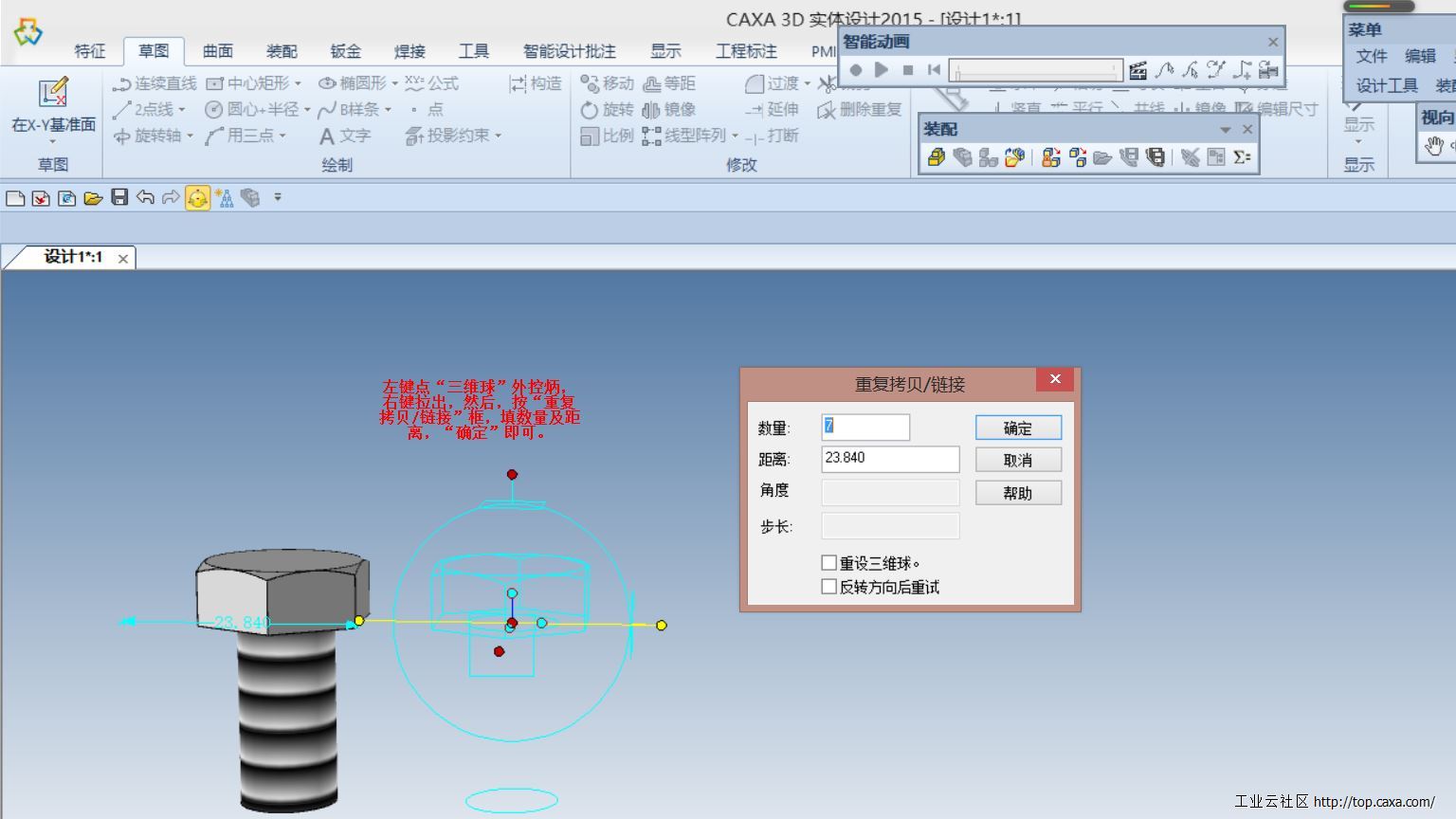Open the 特征 ribbon tab
This screenshot has height=819, width=1456.
(90, 51)
